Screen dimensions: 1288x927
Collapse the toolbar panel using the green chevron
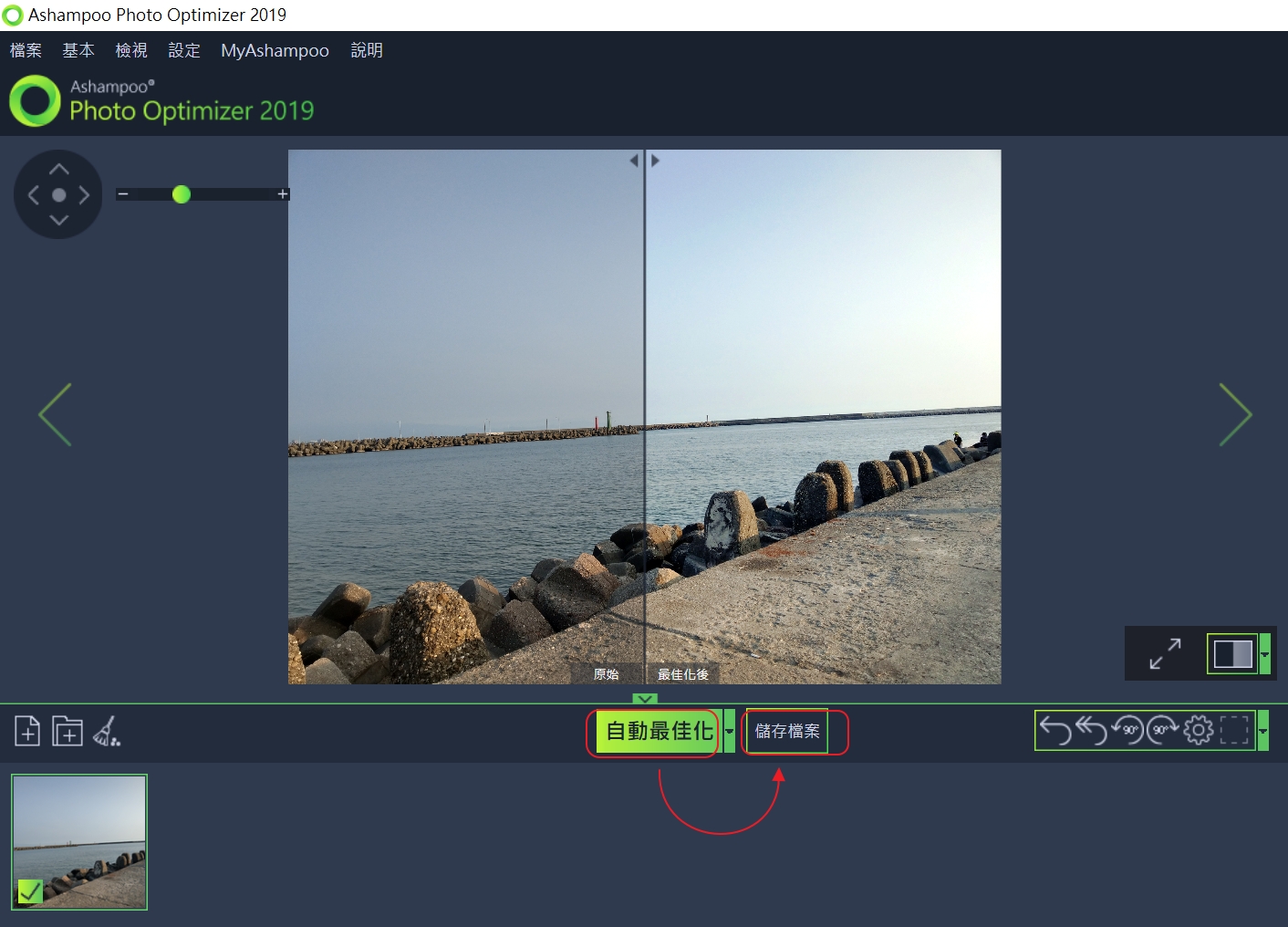[x=645, y=699]
